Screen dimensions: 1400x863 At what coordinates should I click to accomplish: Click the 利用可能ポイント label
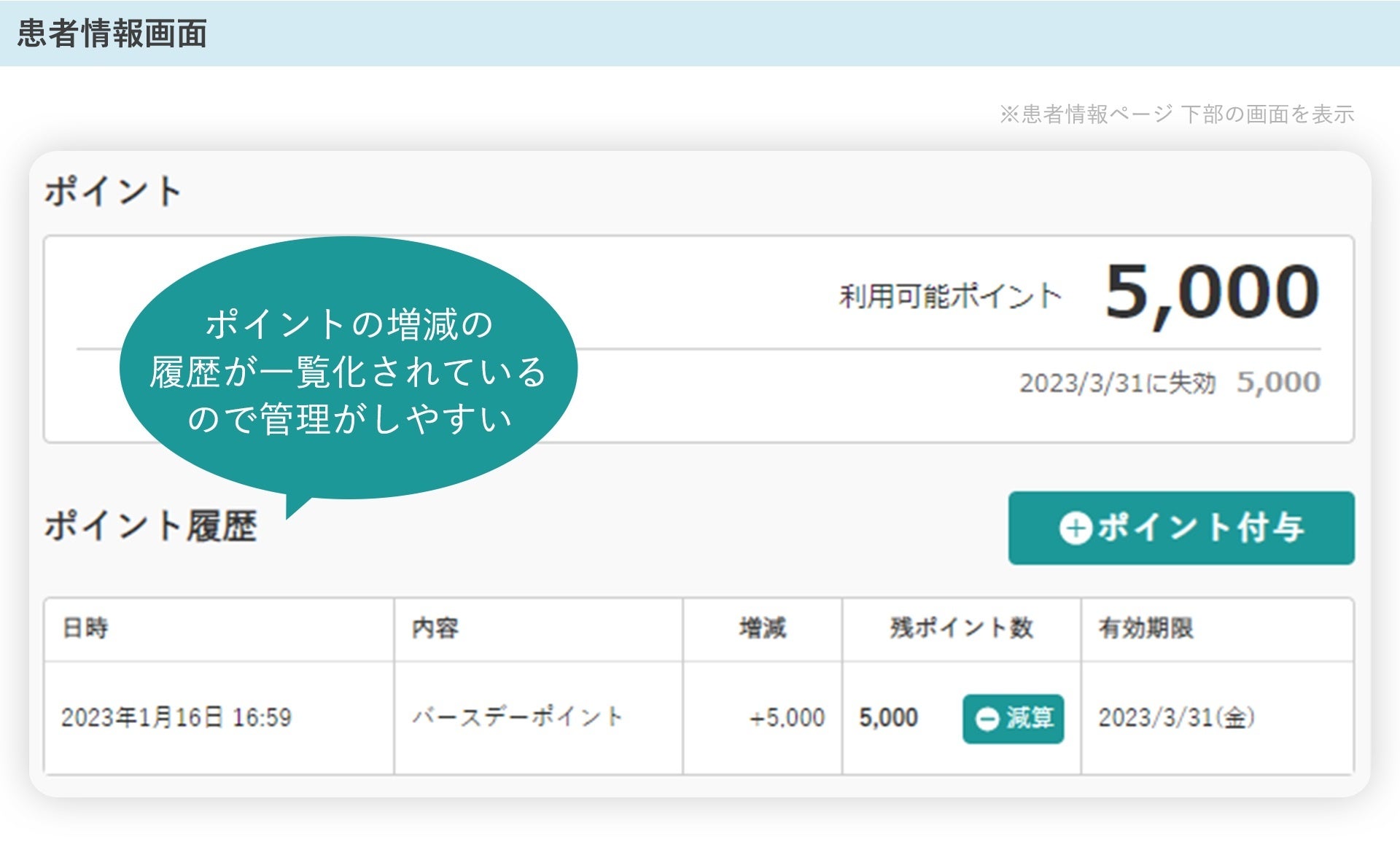(x=950, y=296)
